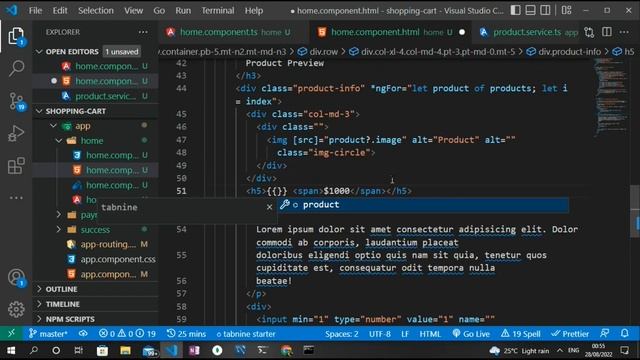Open the Explorer view in activity bar
The image size is (640, 360).
pyautogui.click(x=16, y=36)
